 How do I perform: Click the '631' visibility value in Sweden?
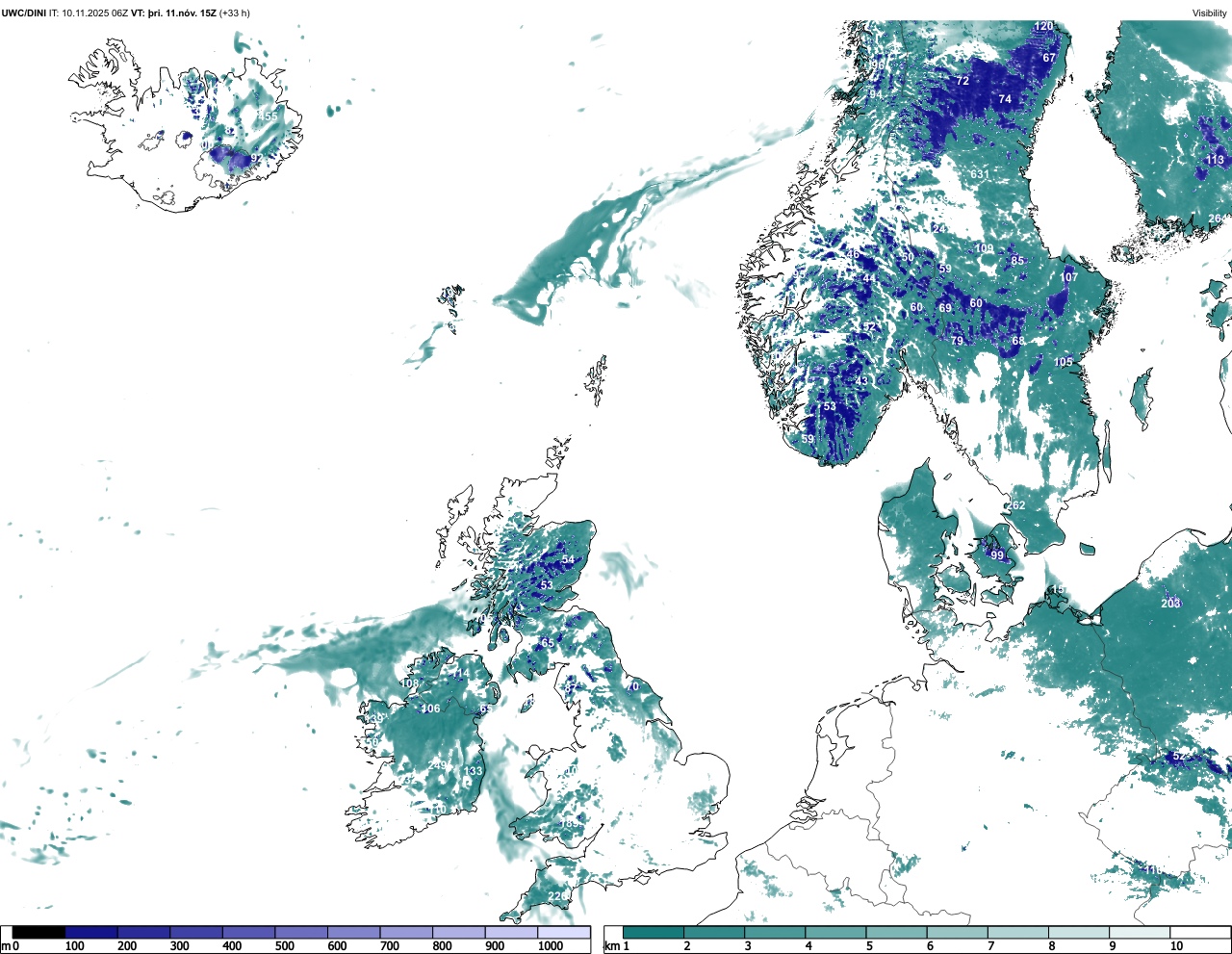click(980, 174)
